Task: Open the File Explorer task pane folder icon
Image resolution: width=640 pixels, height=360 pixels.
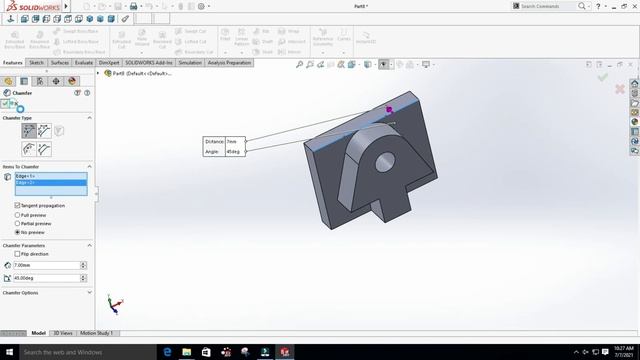Action: (635, 103)
